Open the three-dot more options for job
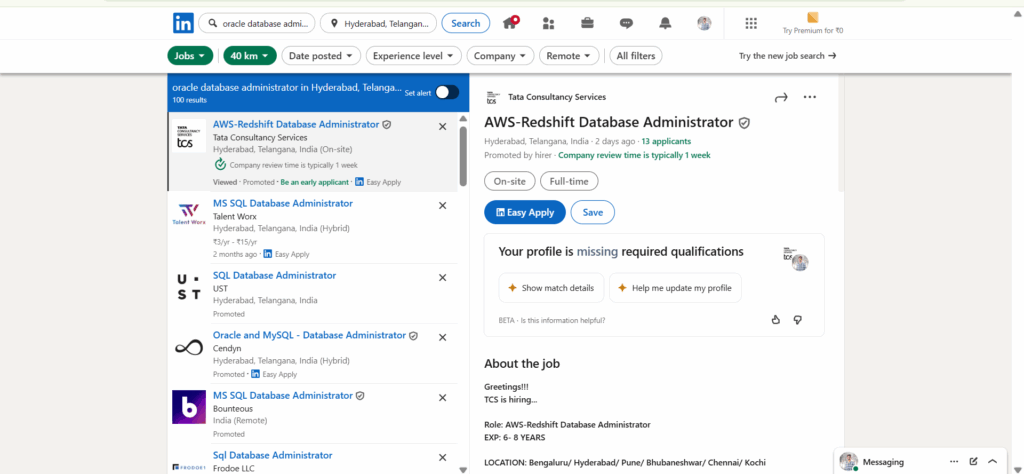The image size is (1024, 474). tap(810, 97)
